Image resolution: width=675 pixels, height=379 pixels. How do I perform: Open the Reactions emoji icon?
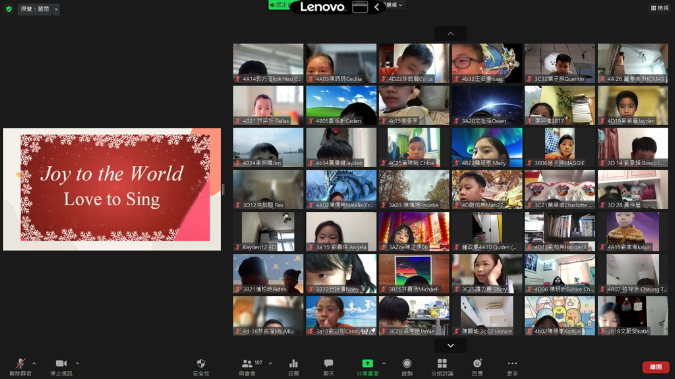click(x=477, y=367)
